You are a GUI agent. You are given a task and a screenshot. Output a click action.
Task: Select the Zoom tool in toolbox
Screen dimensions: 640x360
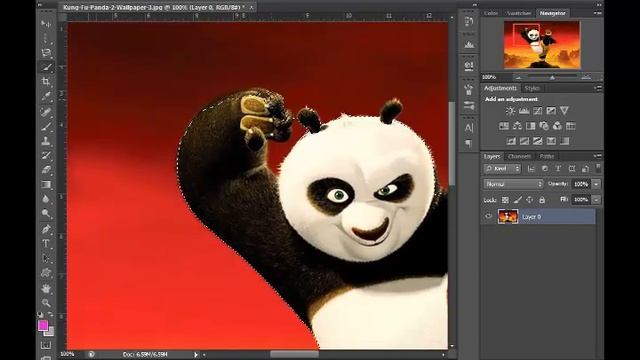(x=46, y=303)
